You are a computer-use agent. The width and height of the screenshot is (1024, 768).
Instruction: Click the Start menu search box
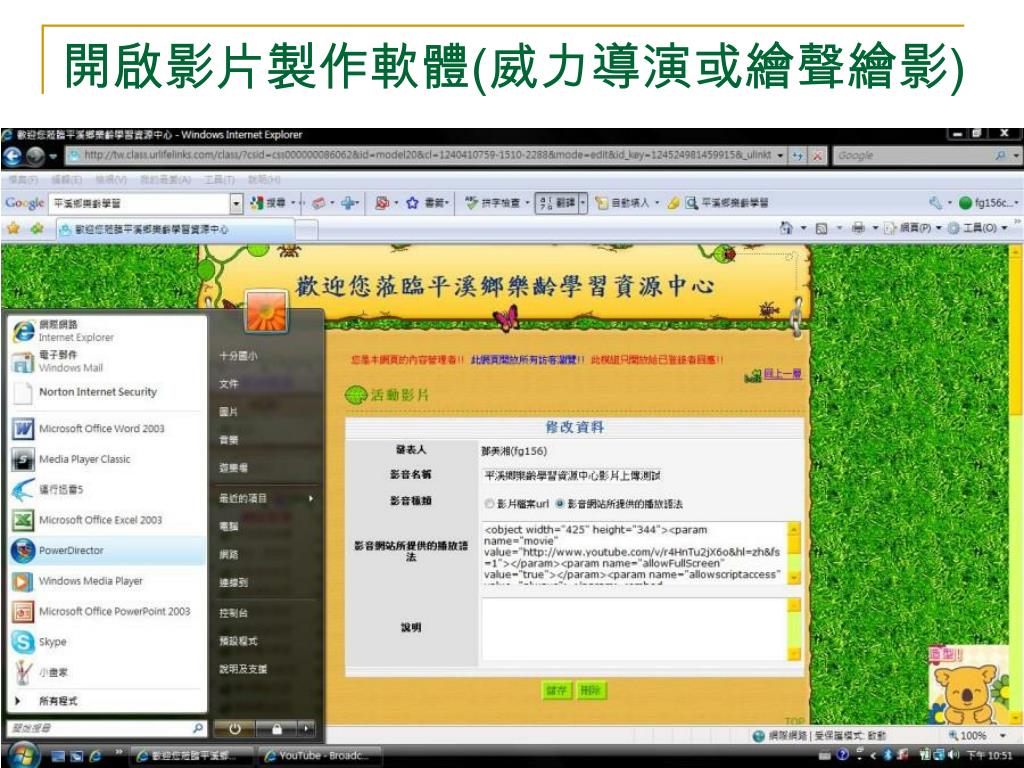click(x=106, y=728)
